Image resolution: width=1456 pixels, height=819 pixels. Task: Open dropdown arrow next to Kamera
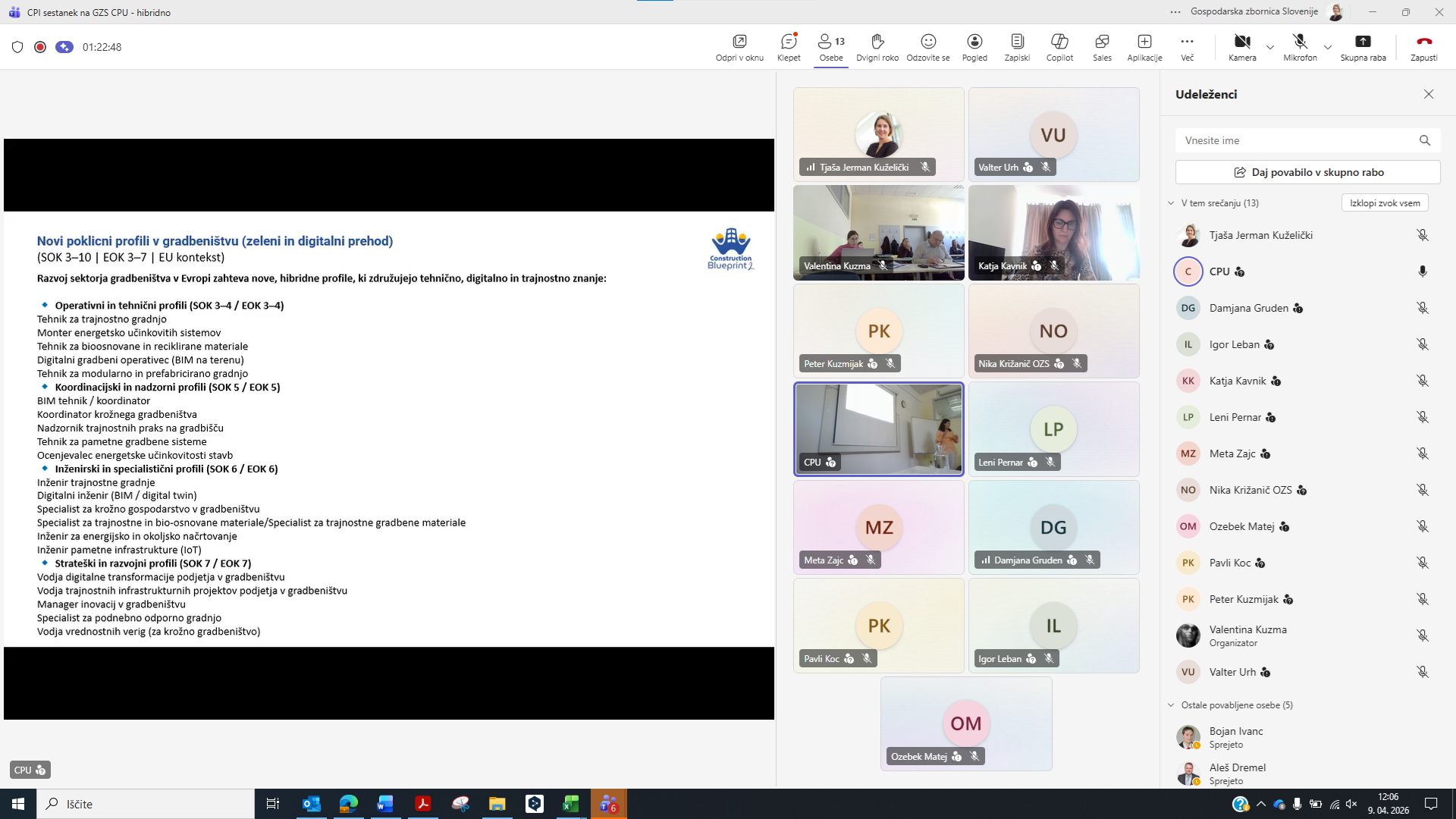(1270, 48)
